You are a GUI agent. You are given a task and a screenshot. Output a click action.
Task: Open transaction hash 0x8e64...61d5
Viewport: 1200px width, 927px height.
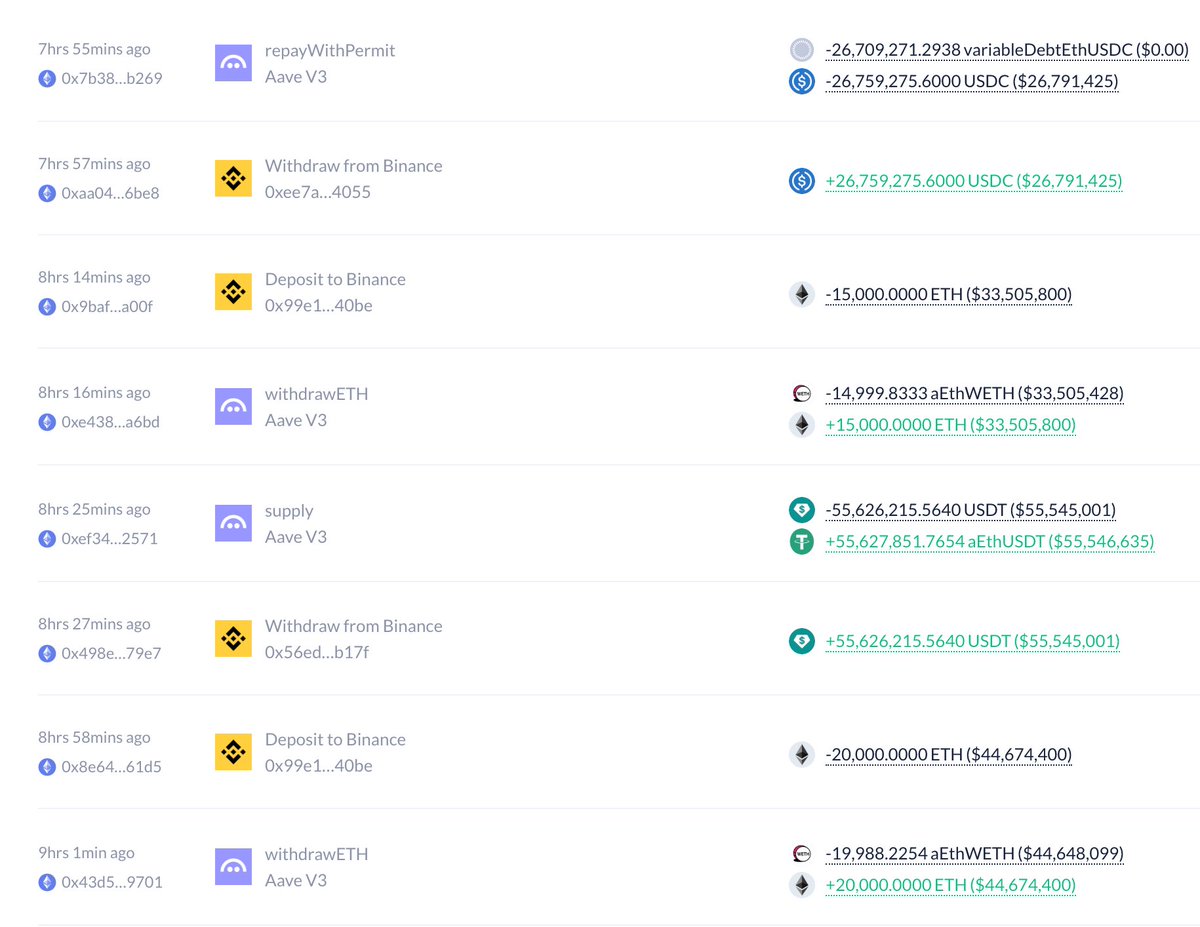pos(111,767)
